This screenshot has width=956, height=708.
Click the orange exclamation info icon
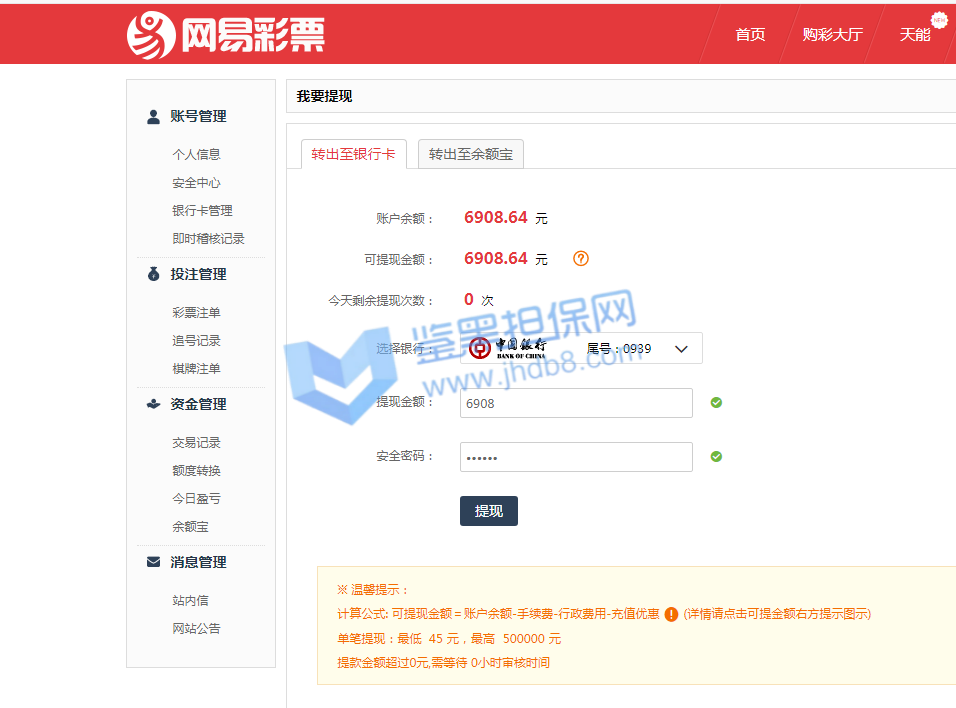[x=671, y=614]
